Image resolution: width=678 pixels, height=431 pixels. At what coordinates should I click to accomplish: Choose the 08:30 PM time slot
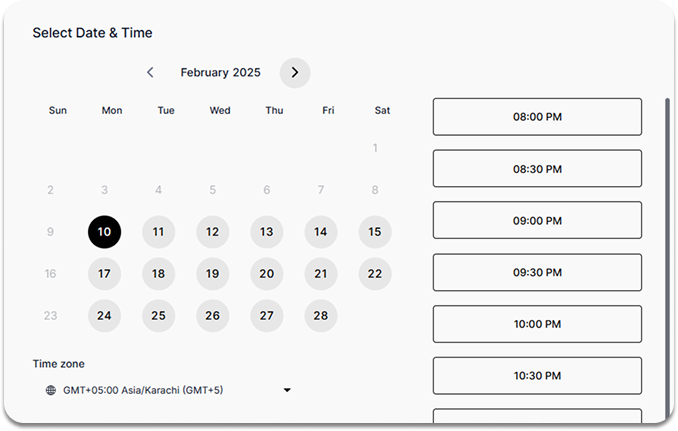tap(537, 169)
